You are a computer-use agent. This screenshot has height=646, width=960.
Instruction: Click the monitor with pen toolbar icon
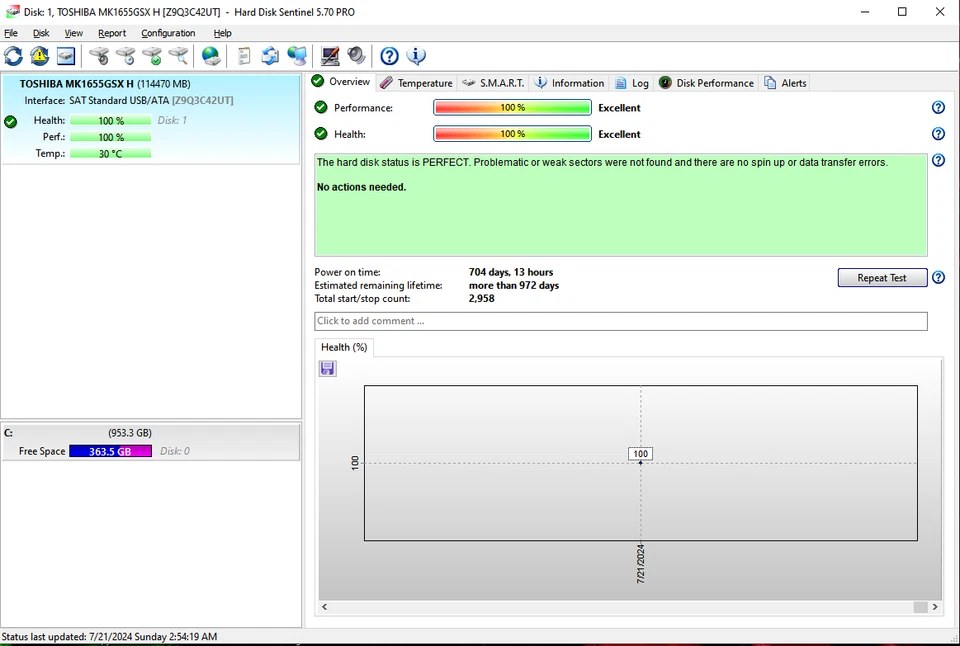pos(330,56)
